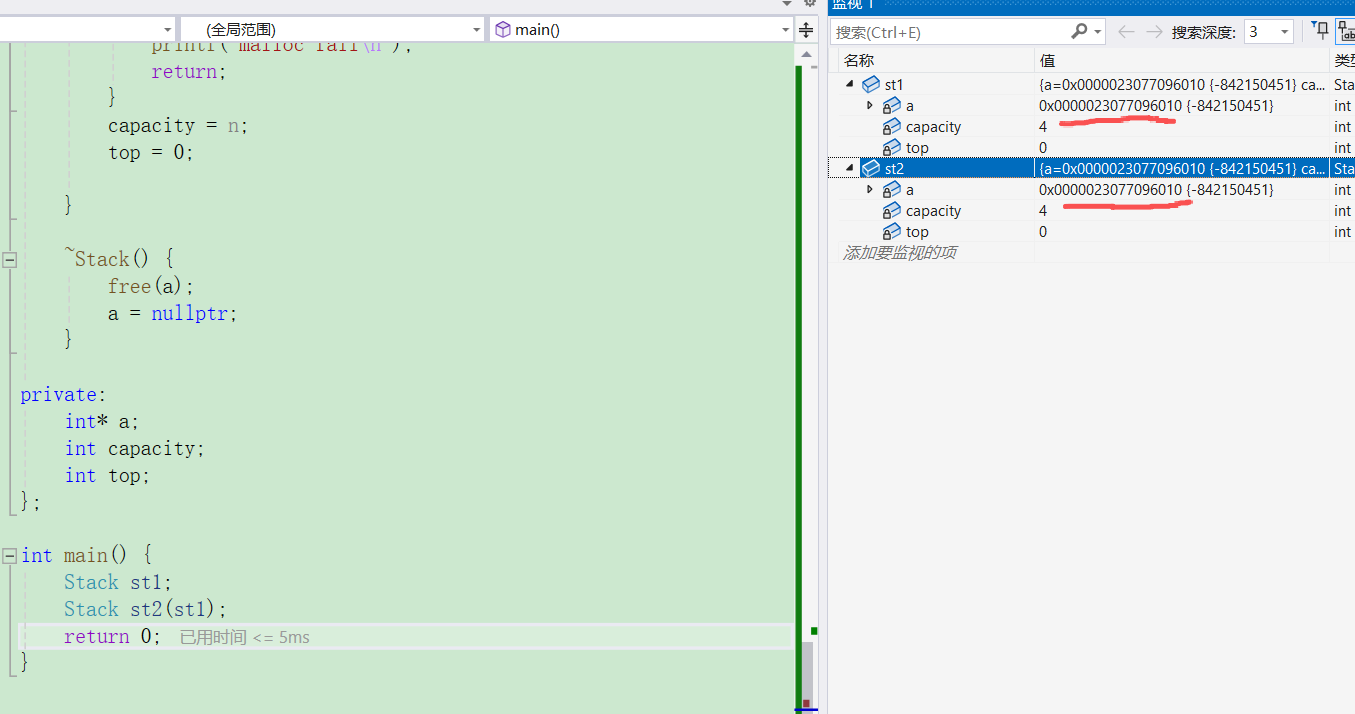Viewport: 1355px width, 714px height.
Task: Click the locked field icon of st1 capacity
Action: pos(892,127)
